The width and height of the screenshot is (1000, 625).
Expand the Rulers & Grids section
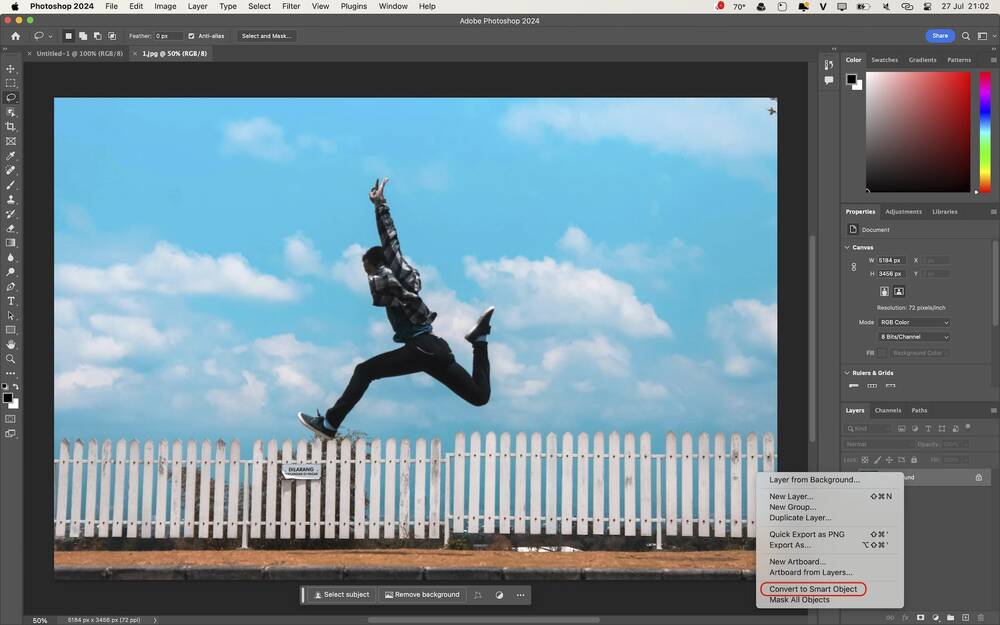[x=848, y=372]
